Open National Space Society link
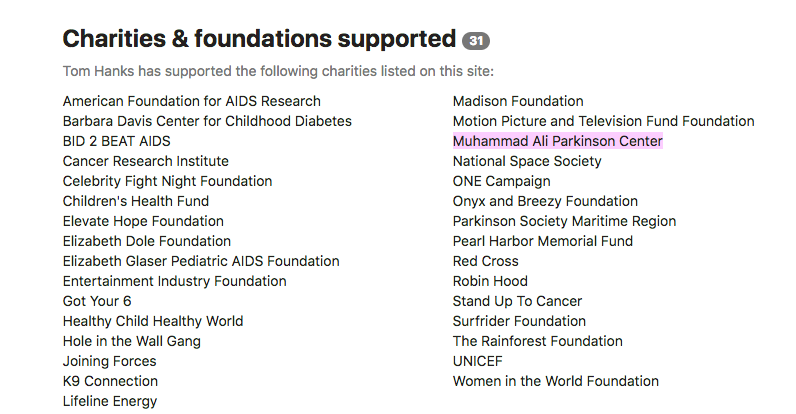This screenshot has height=414, width=796. pyautogui.click(x=527, y=161)
